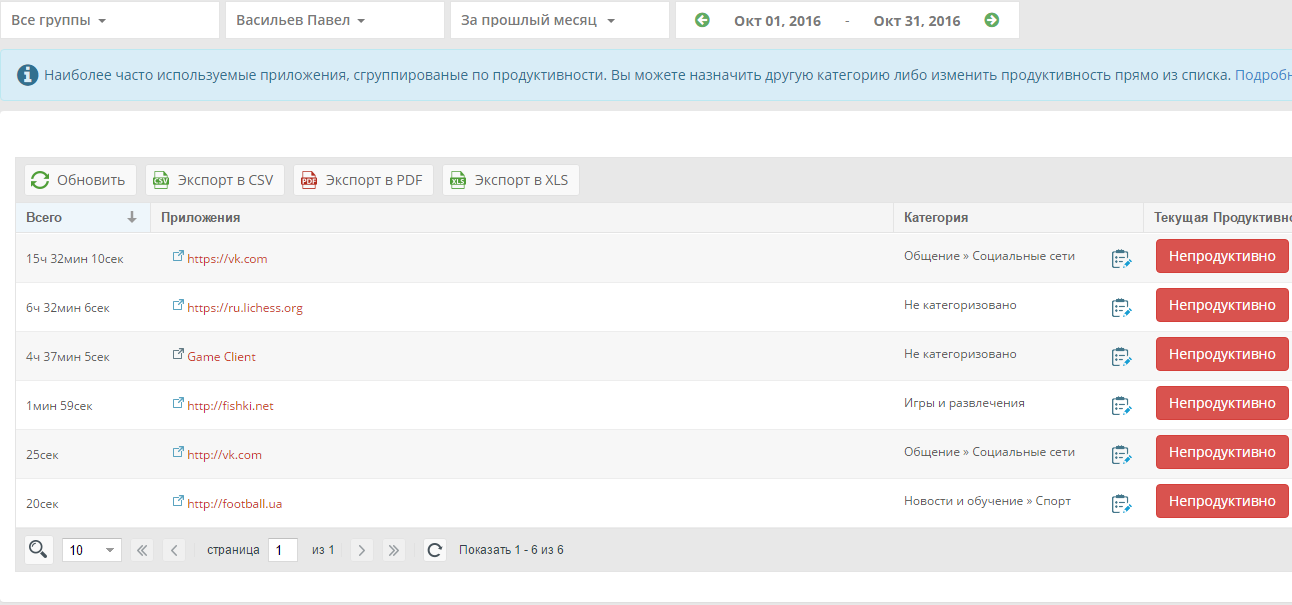The image size is (1292, 605).
Task: Click the Подробнее link in banner
Action: pyautogui.click(x=1263, y=75)
